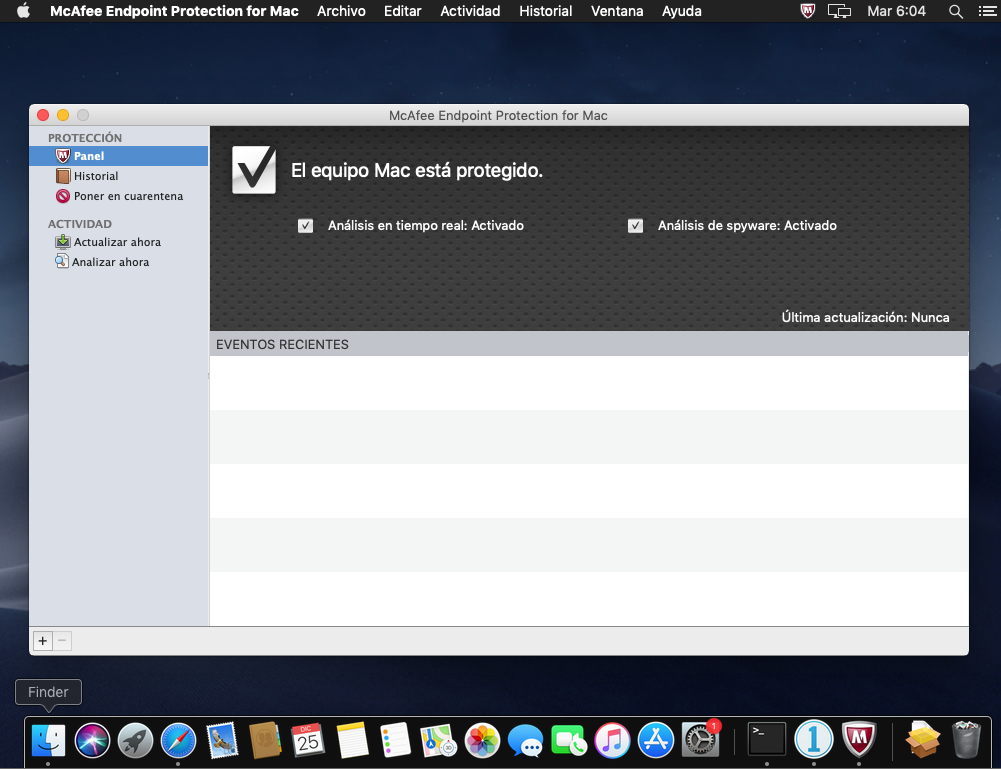
Task: Toggle Análisis de spyware checkbox
Action: [635, 225]
